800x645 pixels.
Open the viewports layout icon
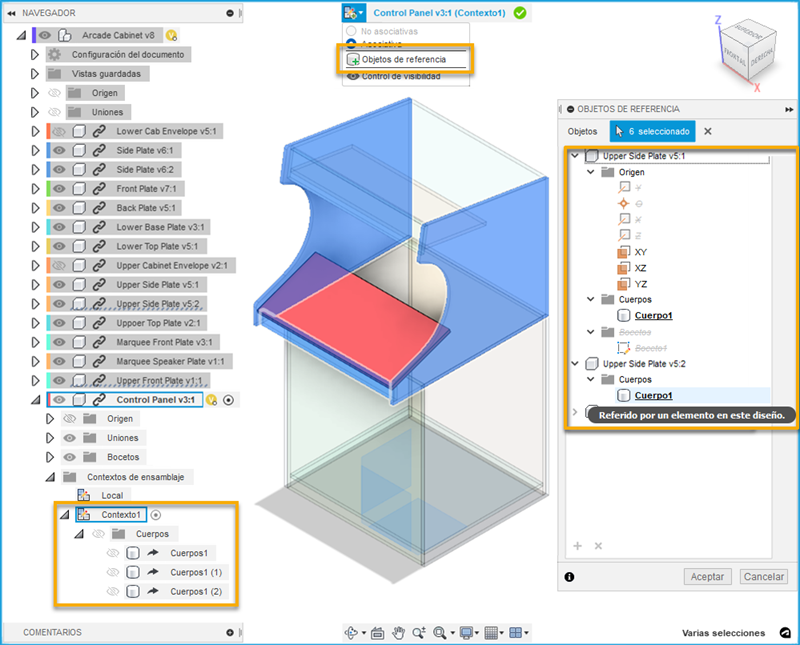pyautogui.click(x=516, y=633)
